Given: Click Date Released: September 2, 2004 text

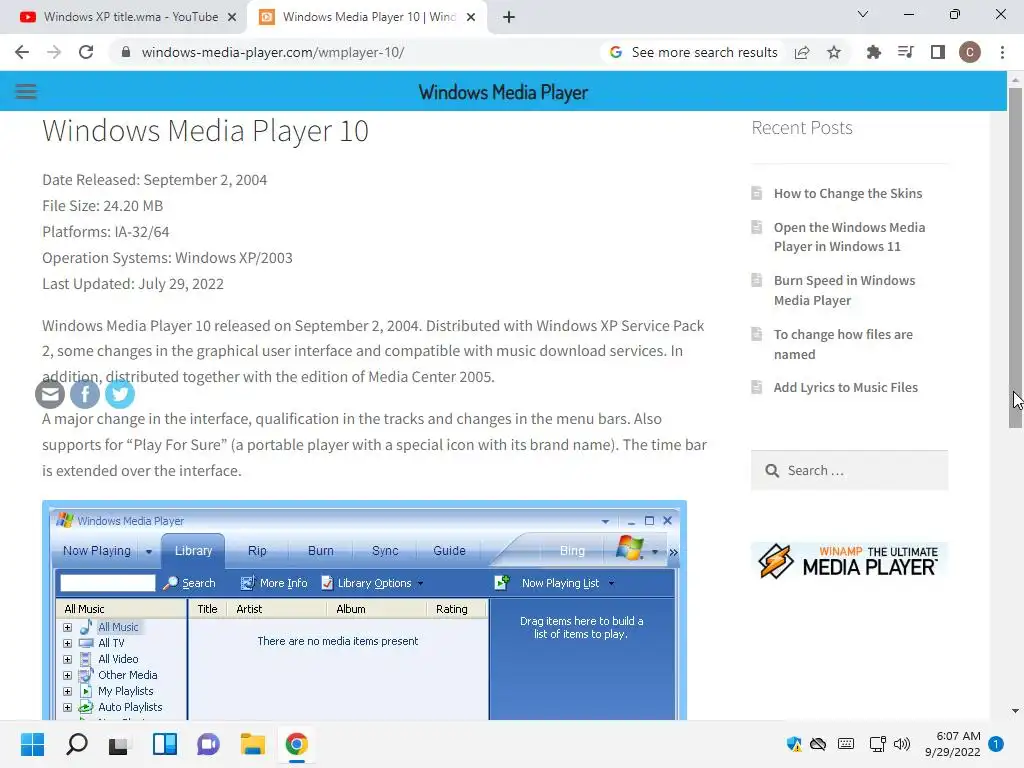Looking at the screenshot, I should [x=155, y=180].
